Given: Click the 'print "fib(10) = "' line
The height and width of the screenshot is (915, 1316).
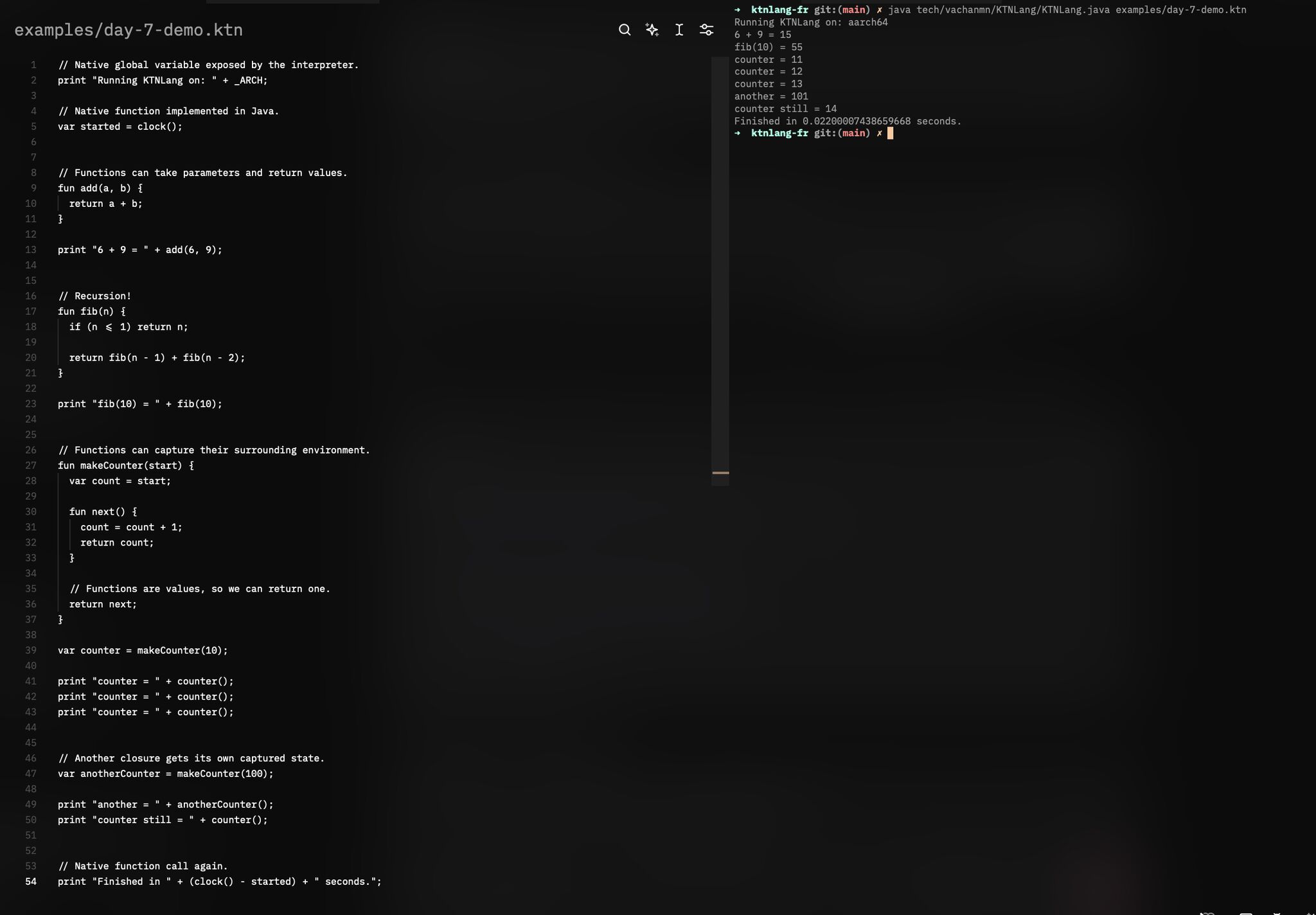Looking at the screenshot, I should coord(140,404).
